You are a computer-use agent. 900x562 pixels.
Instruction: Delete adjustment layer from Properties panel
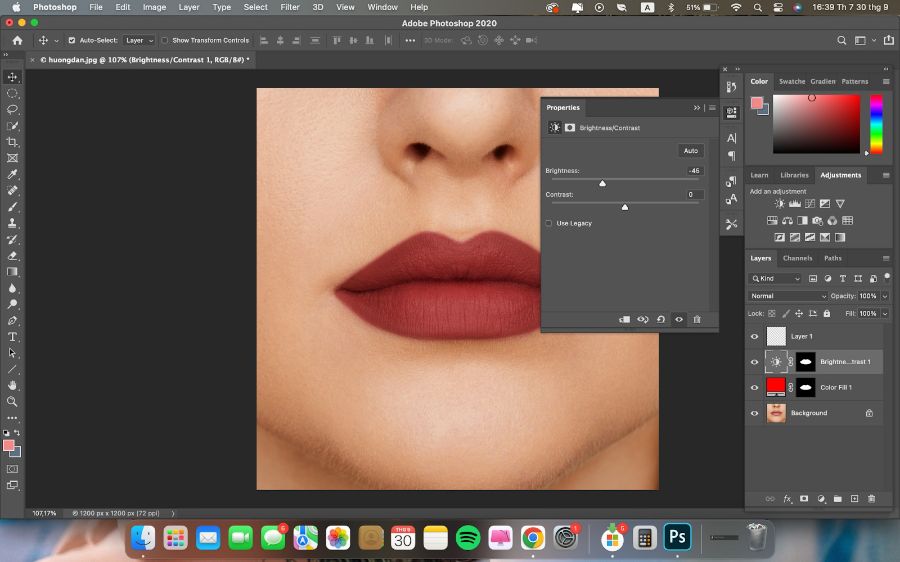[697, 319]
